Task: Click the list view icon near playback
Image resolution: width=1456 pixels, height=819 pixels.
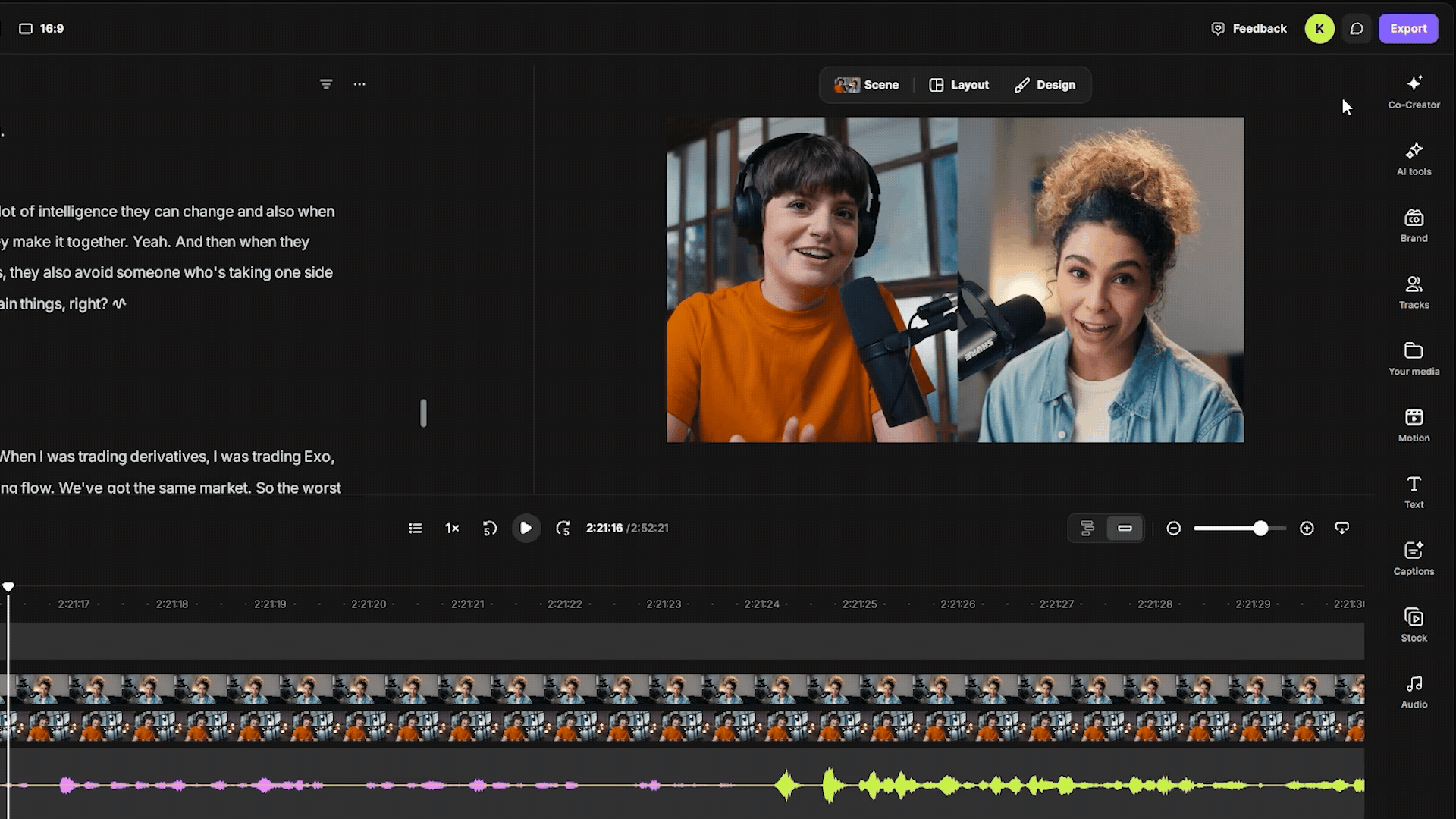Action: click(x=415, y=529)
